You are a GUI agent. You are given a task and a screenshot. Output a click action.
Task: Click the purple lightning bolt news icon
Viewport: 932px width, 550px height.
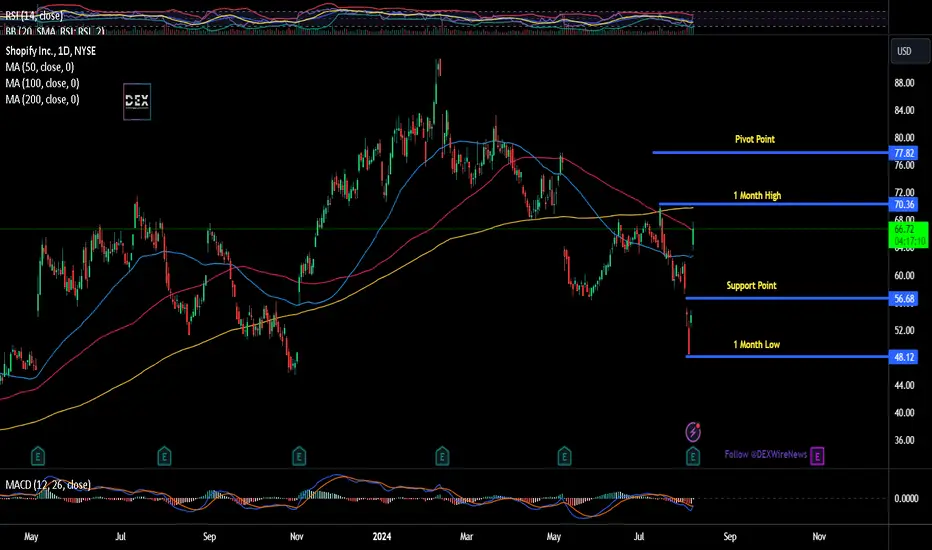[693, 432]
